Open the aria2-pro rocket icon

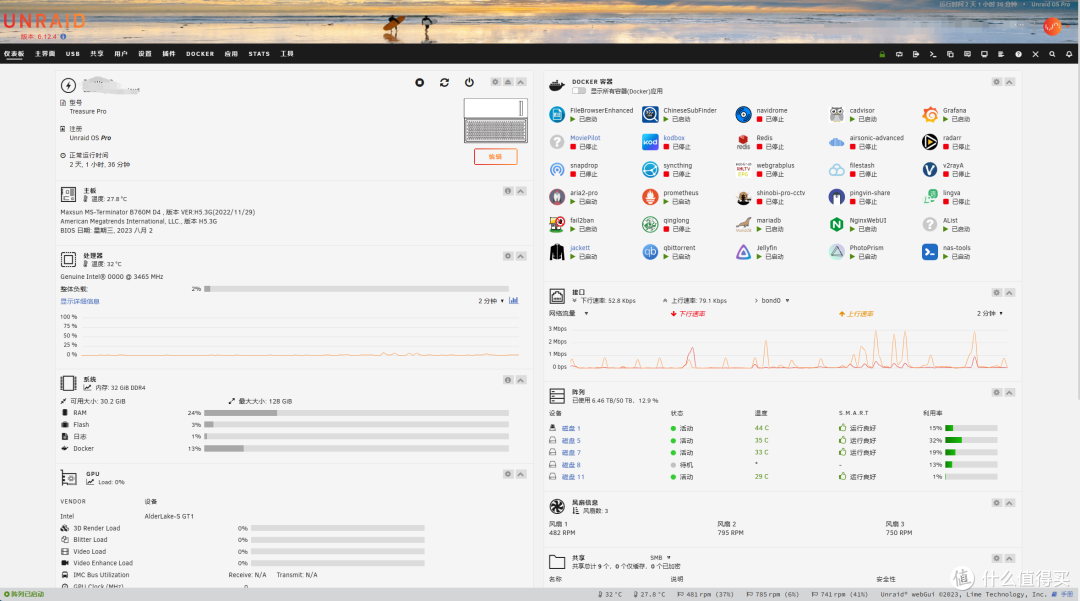(x=557, y=197)
